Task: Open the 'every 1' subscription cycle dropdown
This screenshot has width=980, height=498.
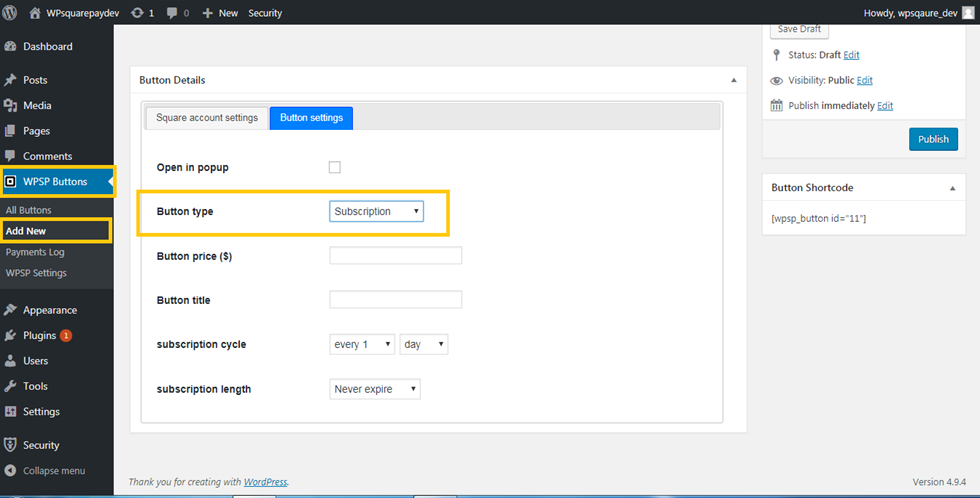Action: [x=362, y=344]
